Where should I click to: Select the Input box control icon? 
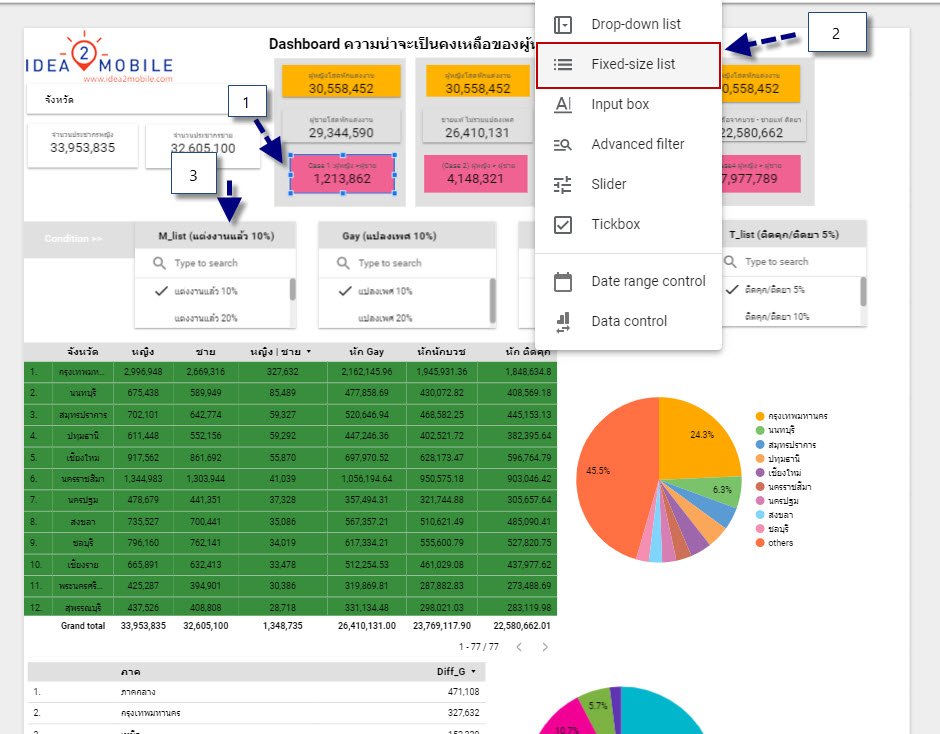[x=562, y=104]
